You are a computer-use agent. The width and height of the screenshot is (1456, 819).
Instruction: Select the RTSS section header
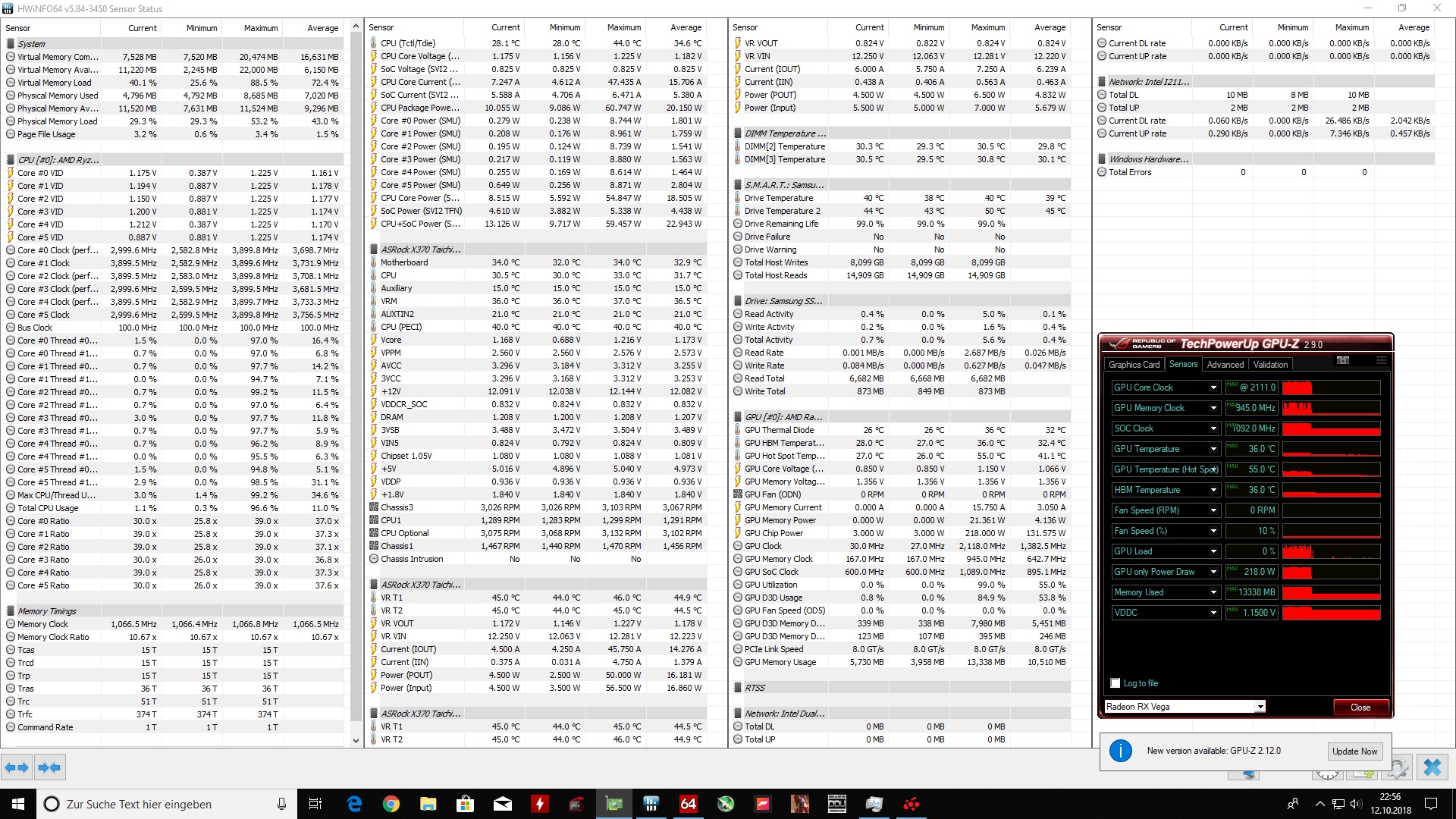coord(901,688)
